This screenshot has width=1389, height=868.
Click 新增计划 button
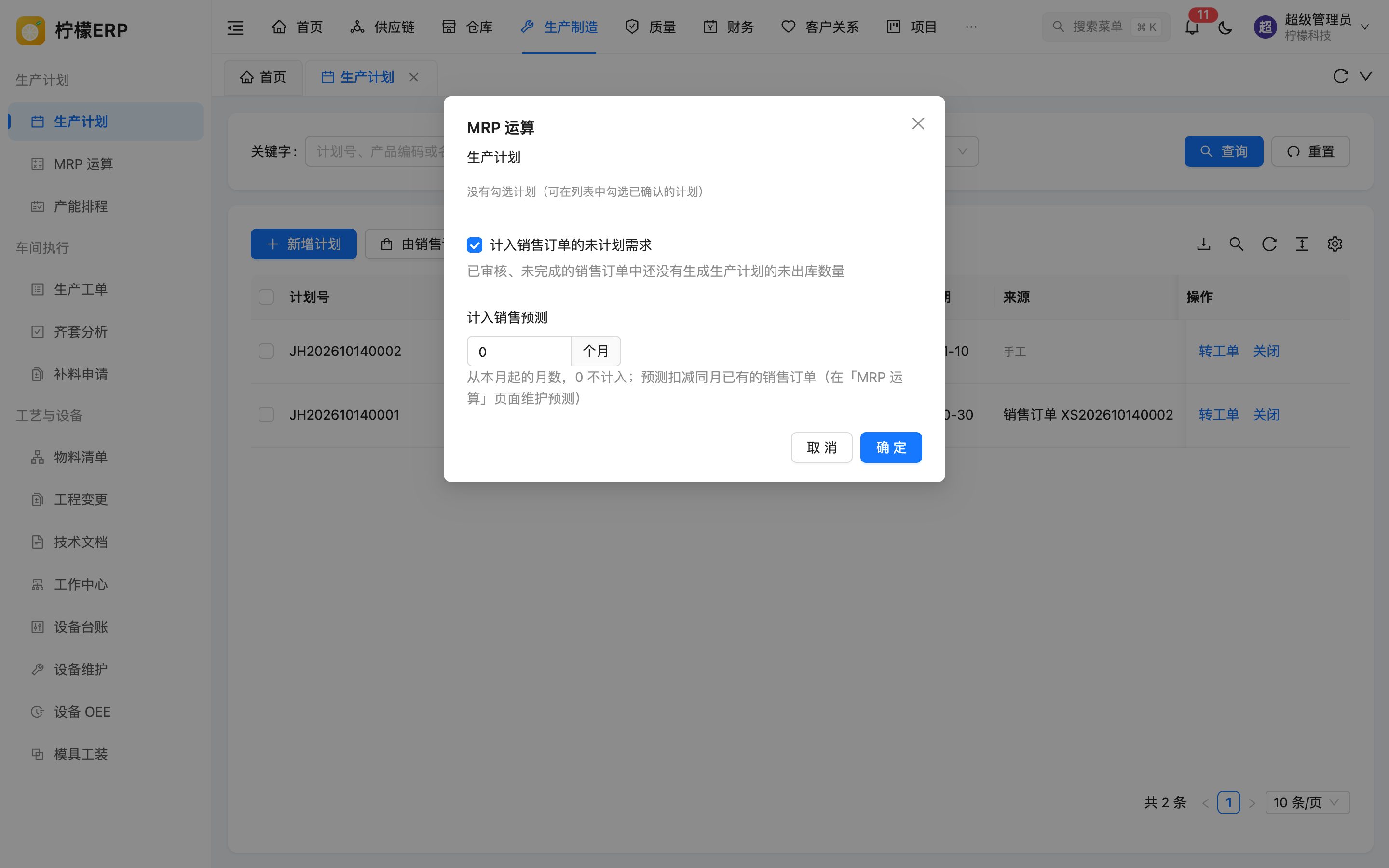click(304, 244)
